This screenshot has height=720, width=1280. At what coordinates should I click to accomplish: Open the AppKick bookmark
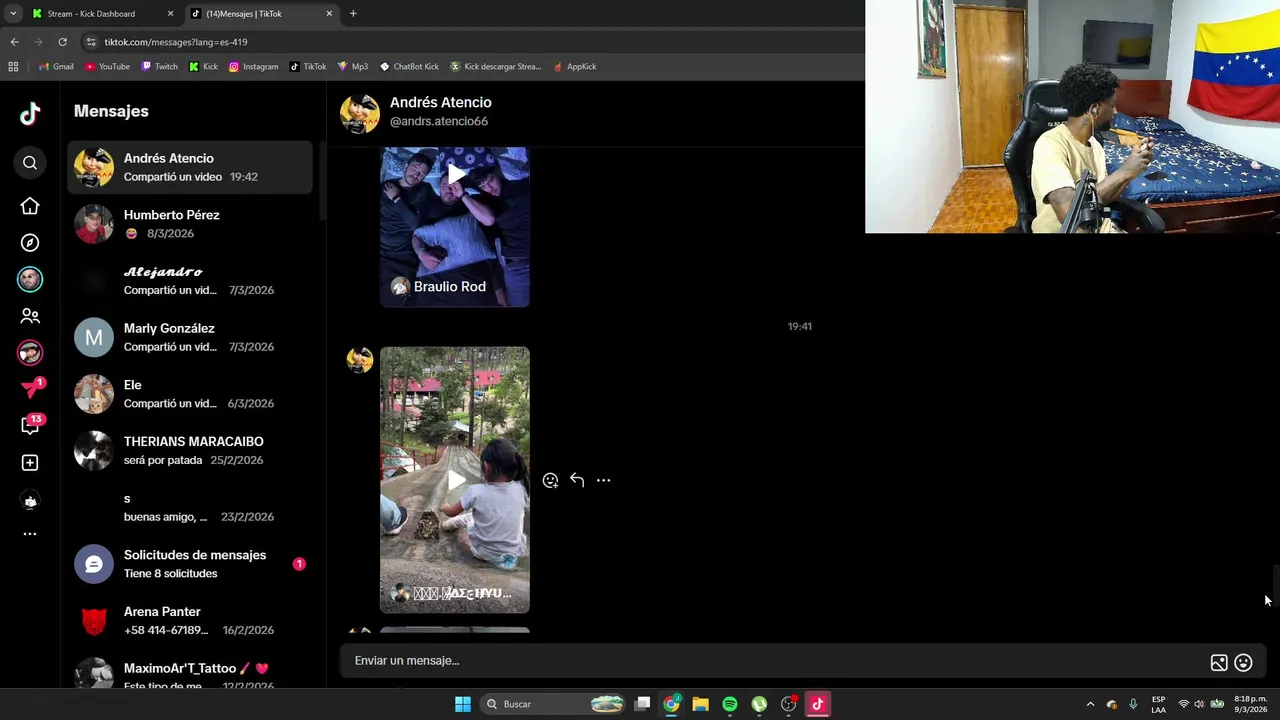(x=574, y=67)
